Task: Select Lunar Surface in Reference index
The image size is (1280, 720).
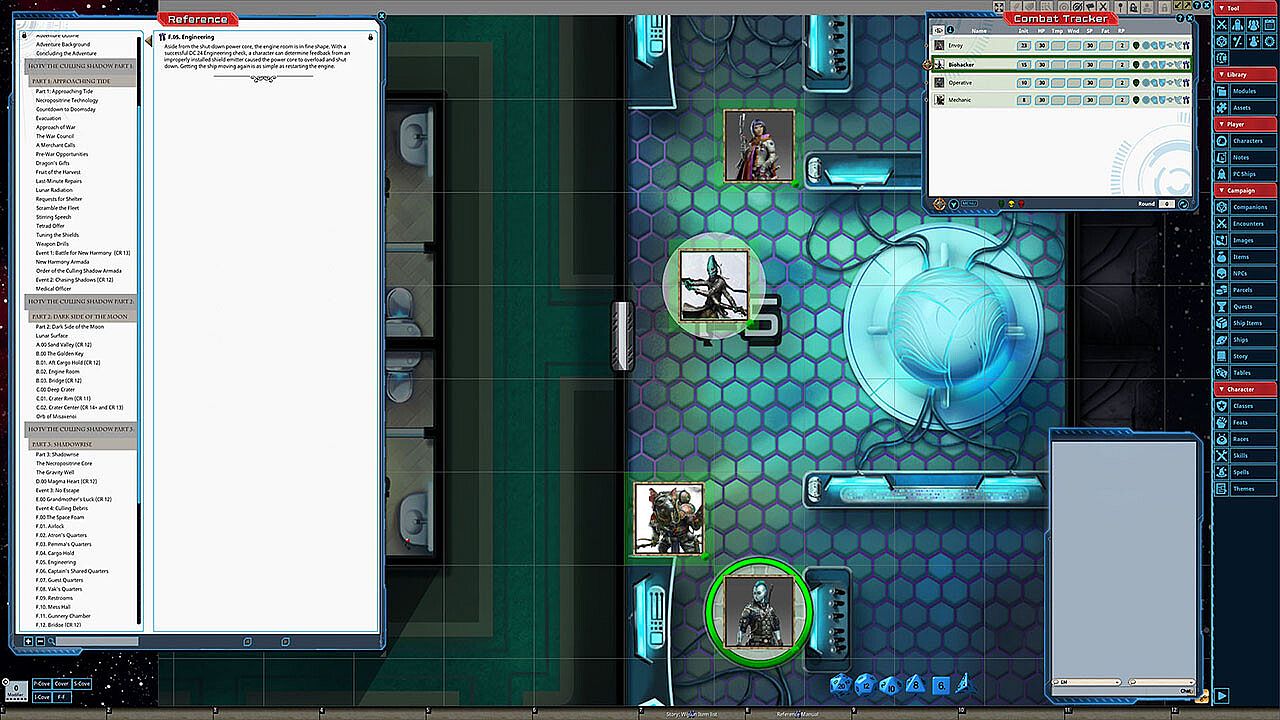Action: 54,335
